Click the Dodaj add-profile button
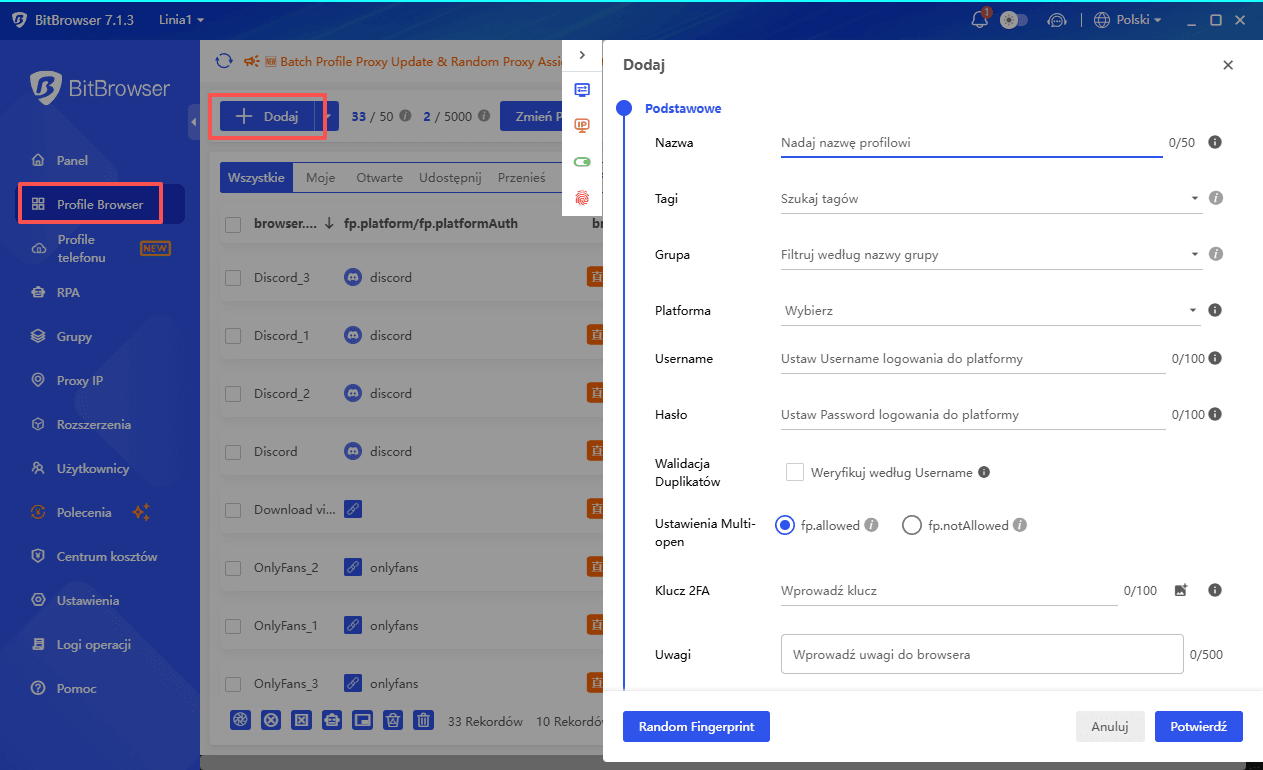The image size is (1263, 770). coord(267,116)
